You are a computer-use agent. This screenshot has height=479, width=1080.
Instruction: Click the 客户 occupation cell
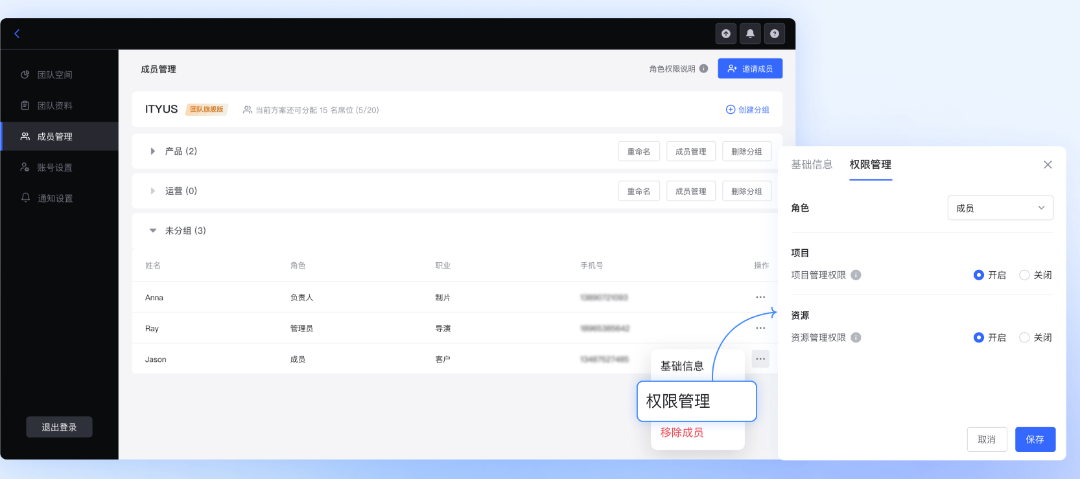(443, 359)
